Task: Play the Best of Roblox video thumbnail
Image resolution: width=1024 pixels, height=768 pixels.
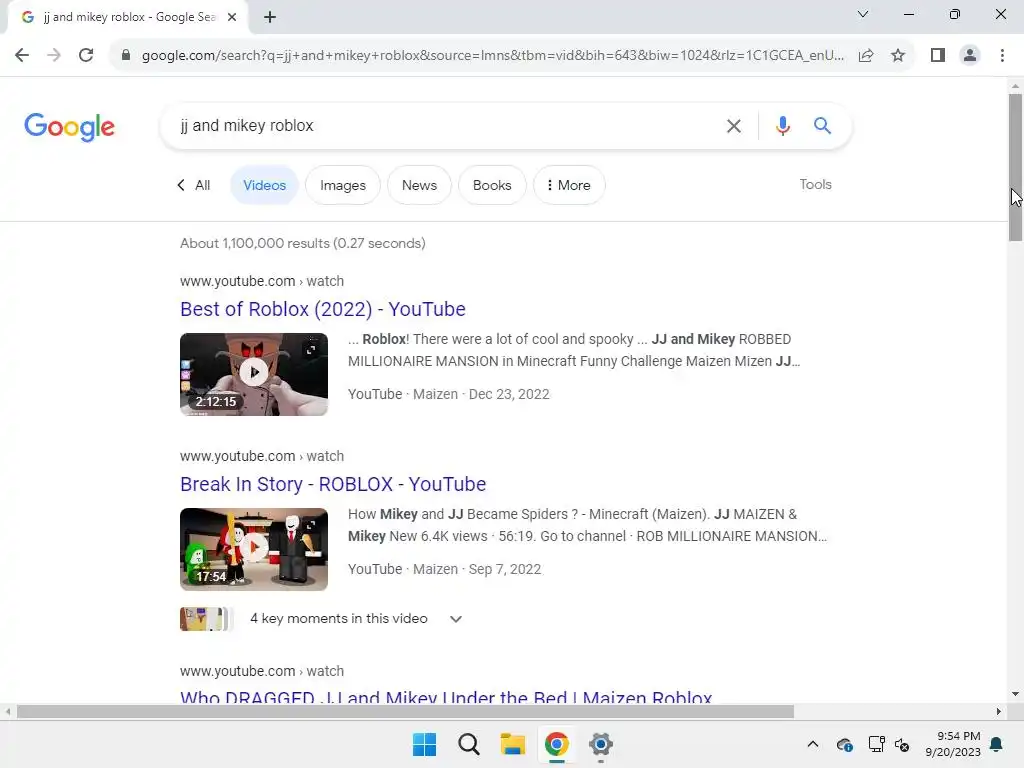Action: (x=254, y=374)
